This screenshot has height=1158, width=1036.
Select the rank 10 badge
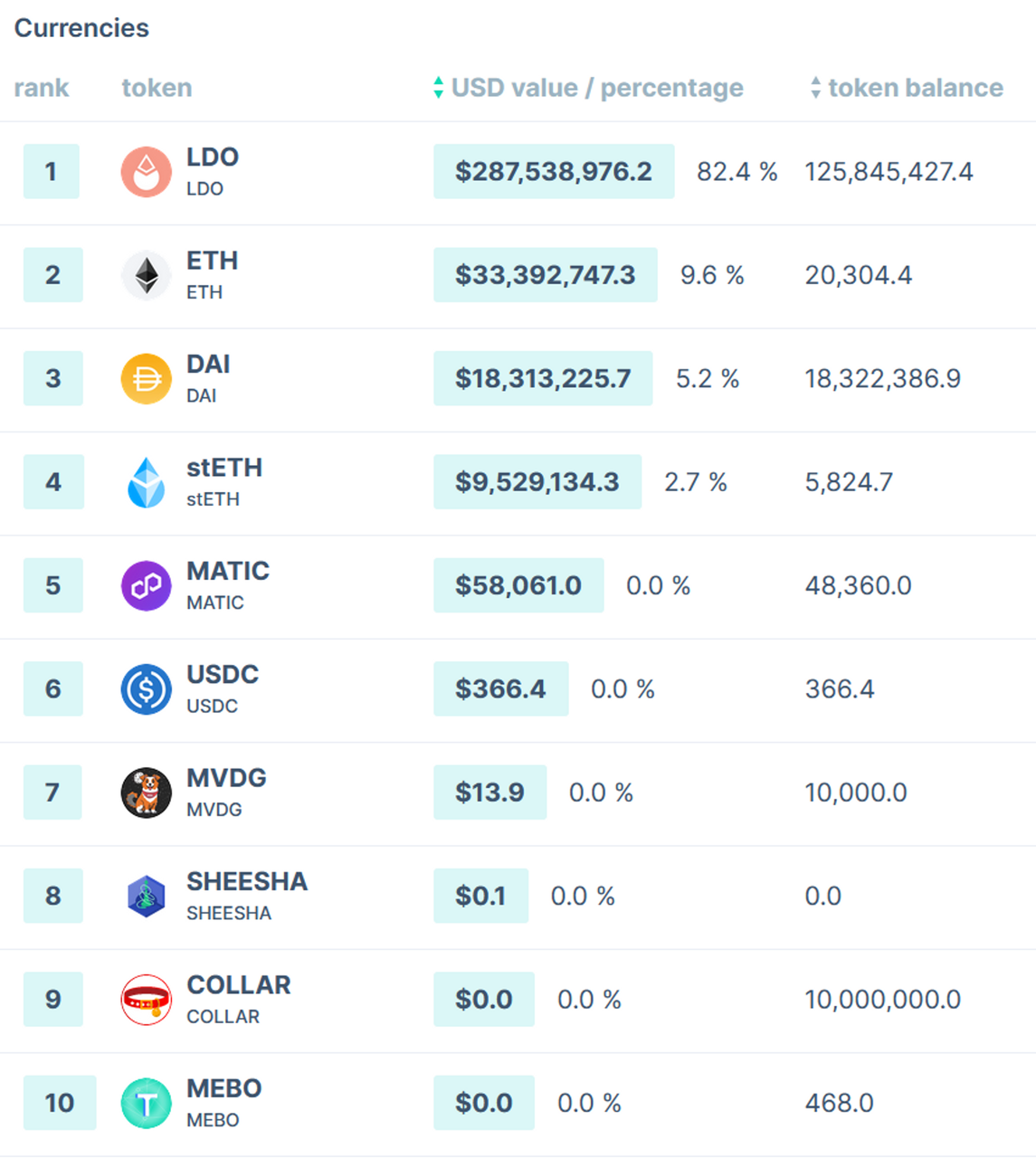coord(59,1103)
